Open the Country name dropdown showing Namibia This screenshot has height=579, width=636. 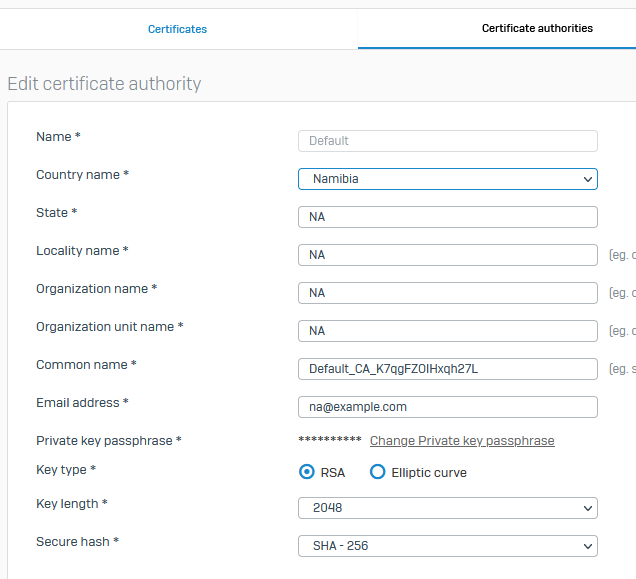point(448,179)
